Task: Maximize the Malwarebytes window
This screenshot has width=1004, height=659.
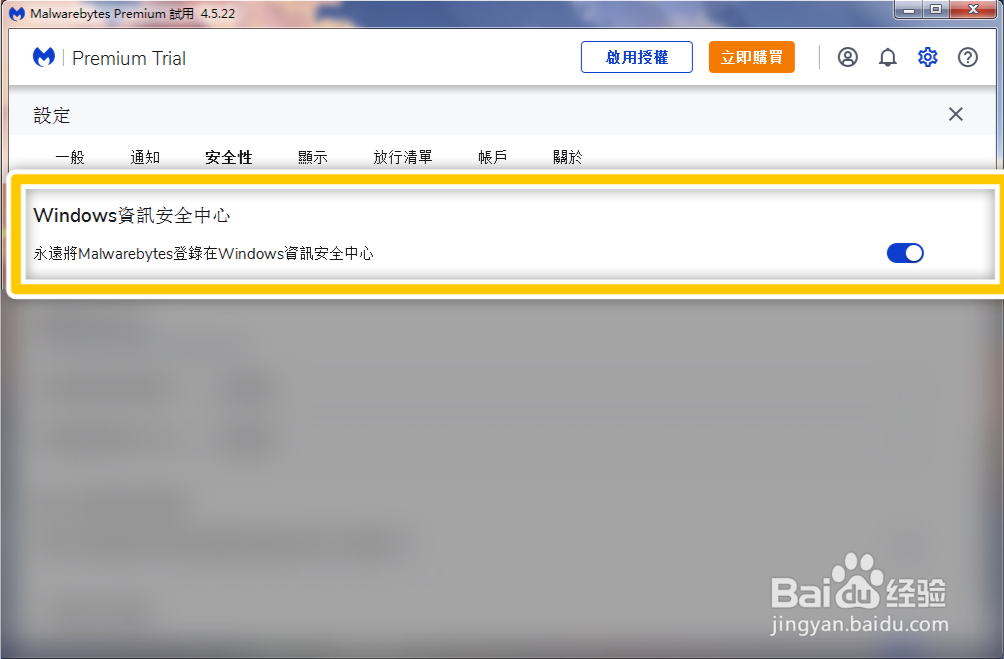Action: point(936,10)
